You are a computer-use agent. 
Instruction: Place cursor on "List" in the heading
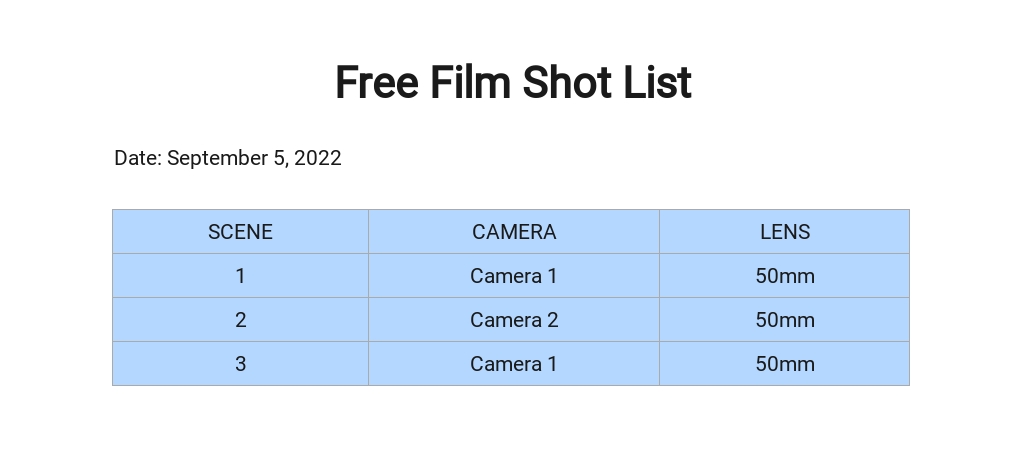[x=657, y=83]
